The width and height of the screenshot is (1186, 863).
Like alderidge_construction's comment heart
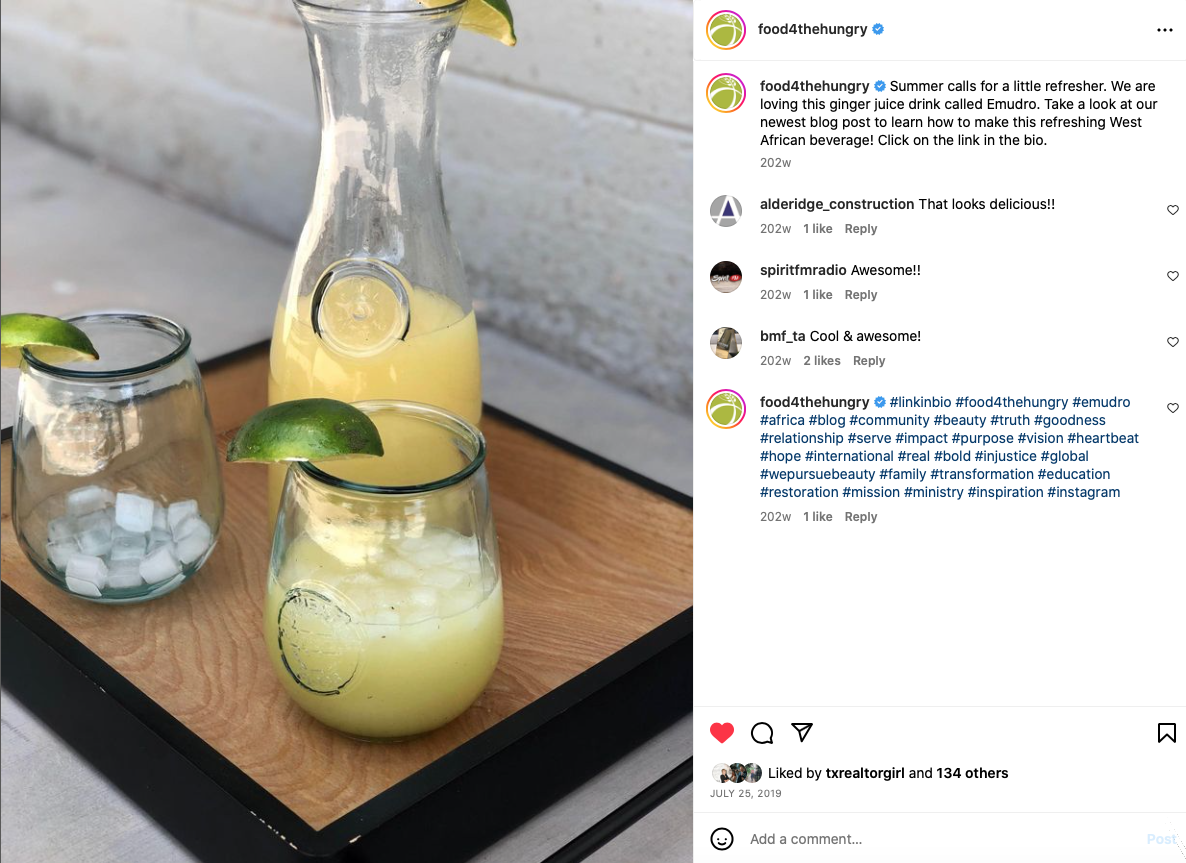tap(1172, 210)
